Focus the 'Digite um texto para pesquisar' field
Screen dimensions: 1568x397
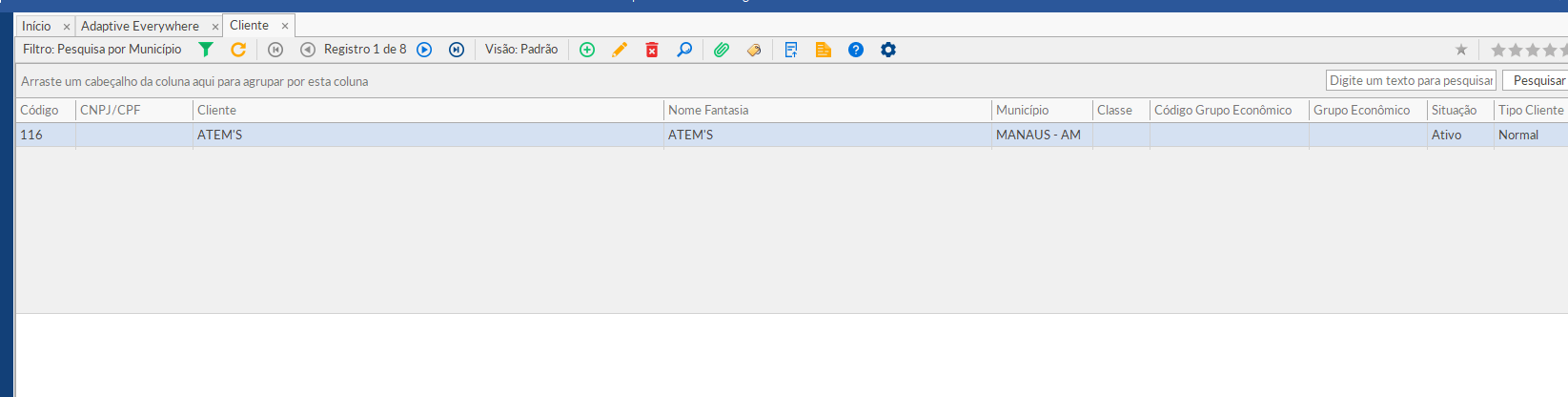point(1411,80)
